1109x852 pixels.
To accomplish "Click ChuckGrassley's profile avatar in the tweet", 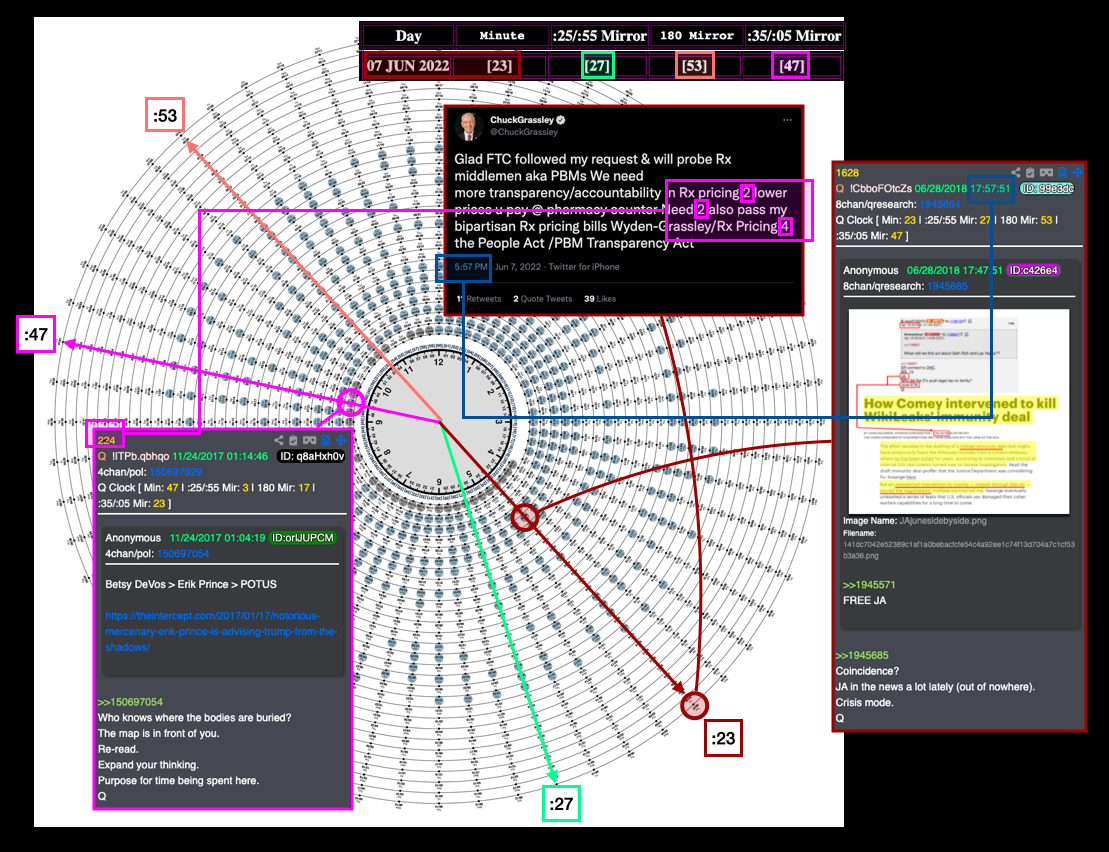I will (x=468, y=126).
